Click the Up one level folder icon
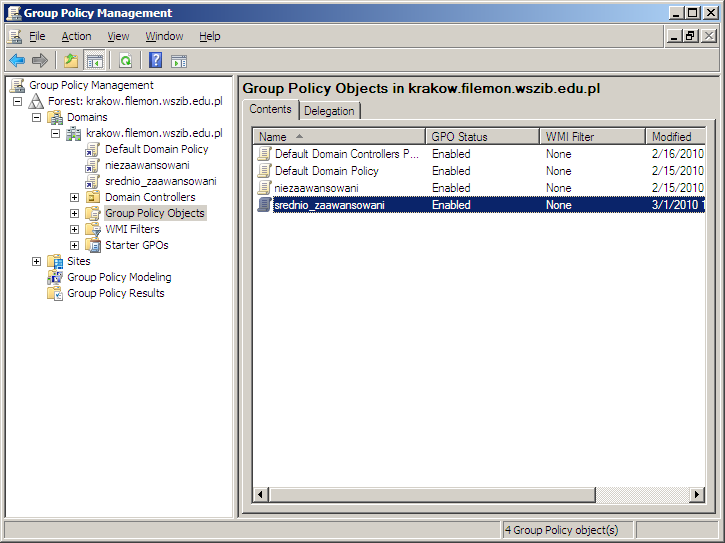The width and height of the screenshot is (725, 543). (x=71, y=61)
